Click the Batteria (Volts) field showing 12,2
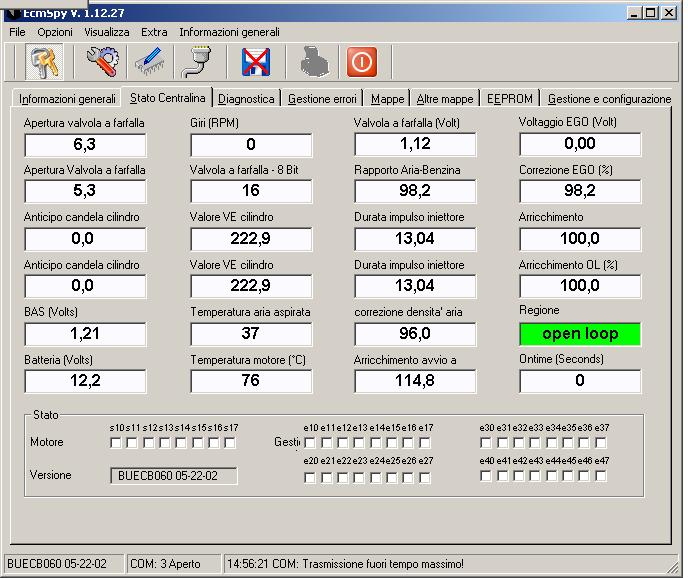Image resolution: width=688 pixels, height=578 pixels. click(x=85, y=381)
